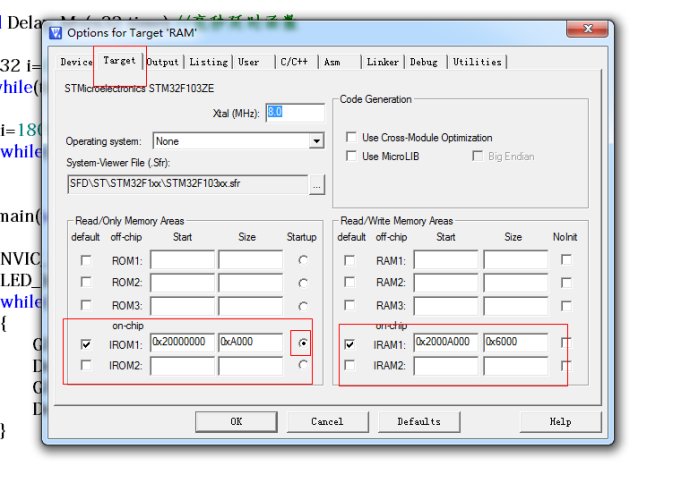Select the IROM1 Startup radio button

pyautogui.click(x=303, y=343)
